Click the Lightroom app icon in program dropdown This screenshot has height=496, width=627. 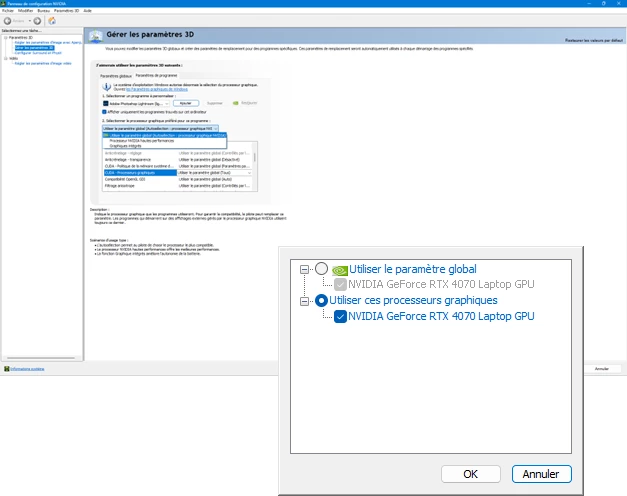(x=106, y=103)
